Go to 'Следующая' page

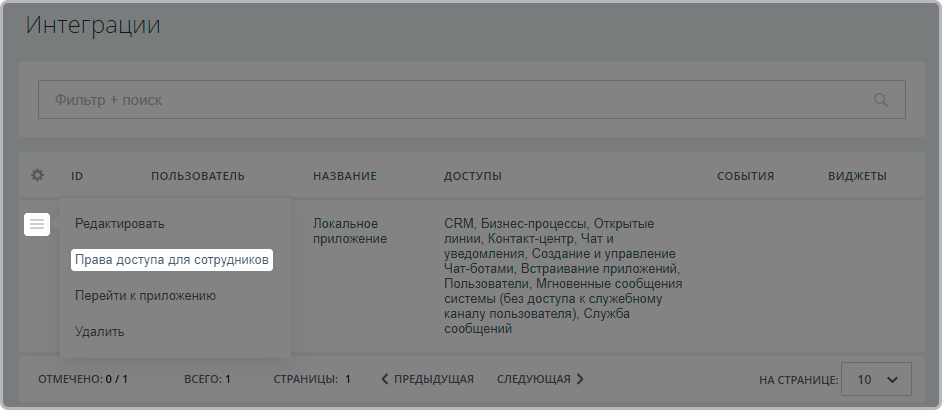540,379
